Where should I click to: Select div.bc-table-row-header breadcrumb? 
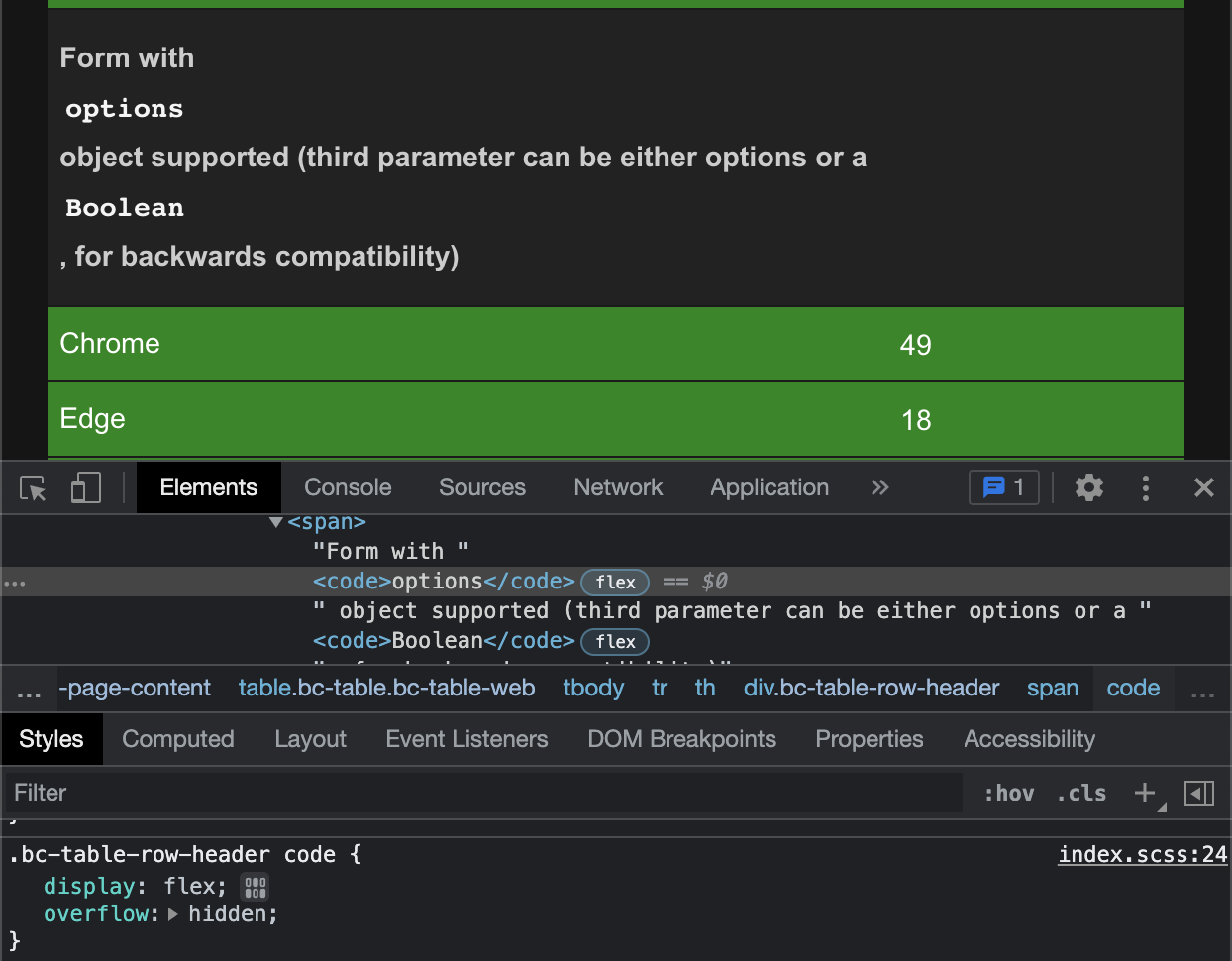point(872,688)
